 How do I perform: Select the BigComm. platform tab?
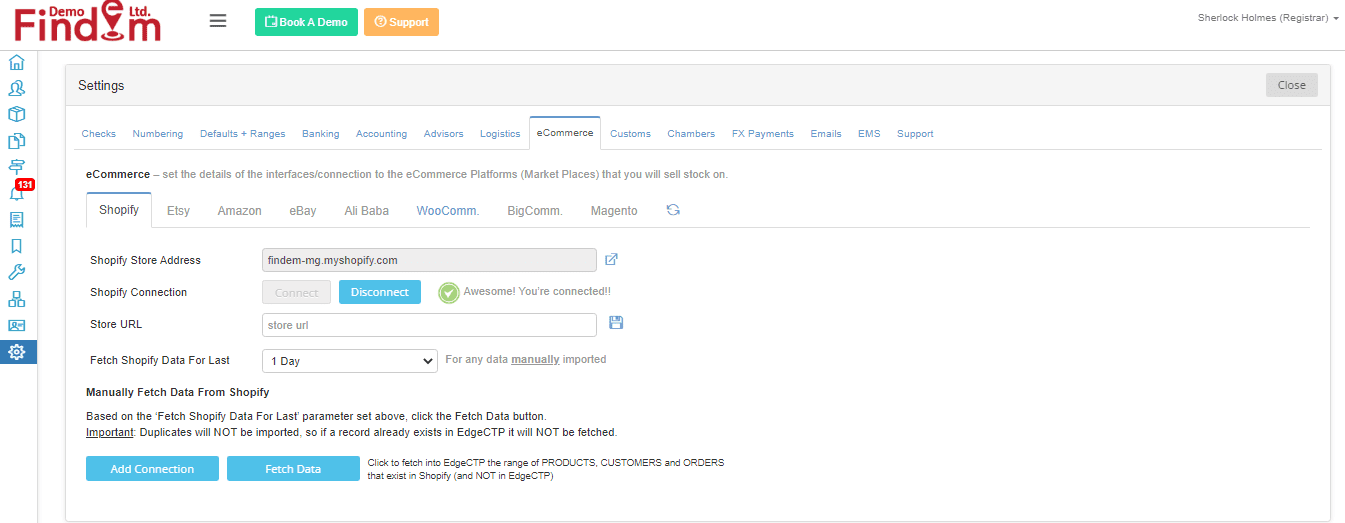pyautogui.click(x=535, y=211)
